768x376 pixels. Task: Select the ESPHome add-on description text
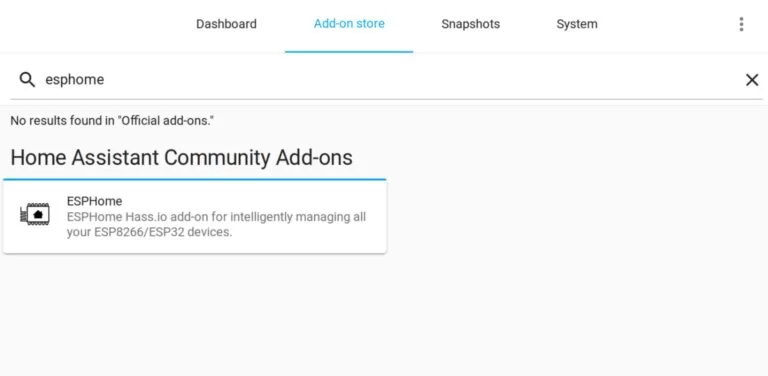point(216,224)
